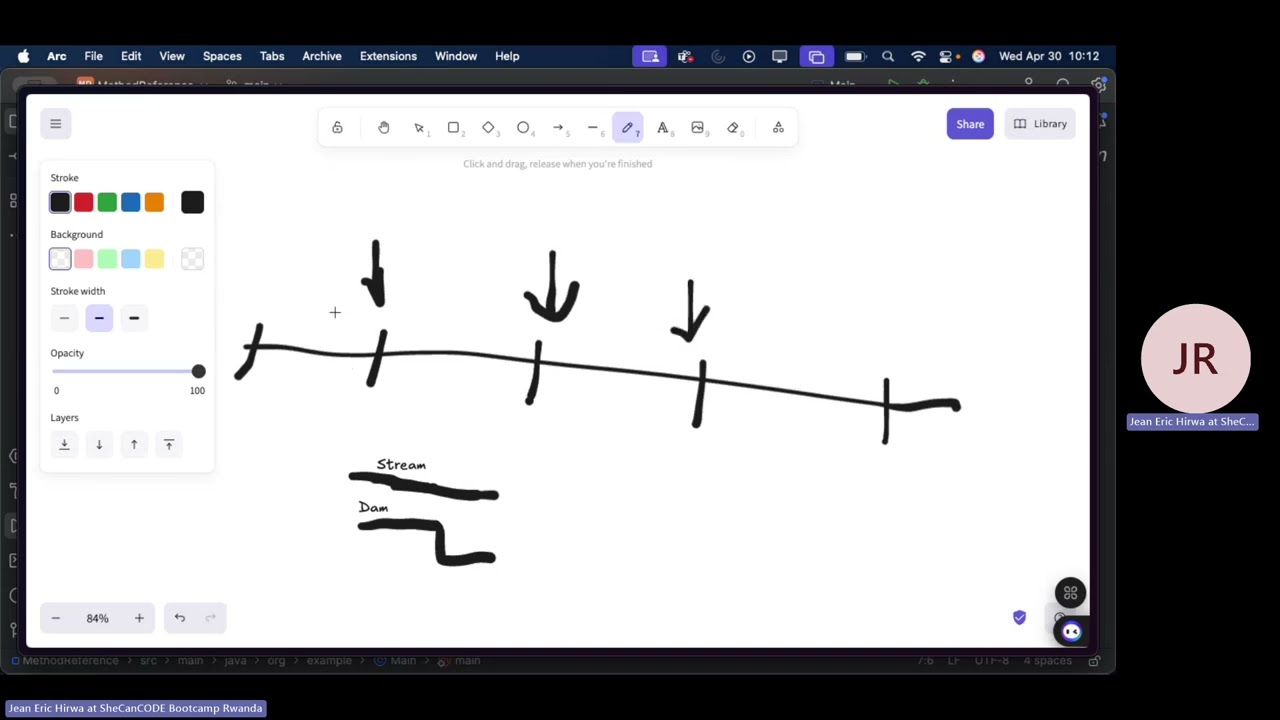Viewport: 1280px width, 720px height.
Task: Choose orange stroke color
Action: pos(154,203)
